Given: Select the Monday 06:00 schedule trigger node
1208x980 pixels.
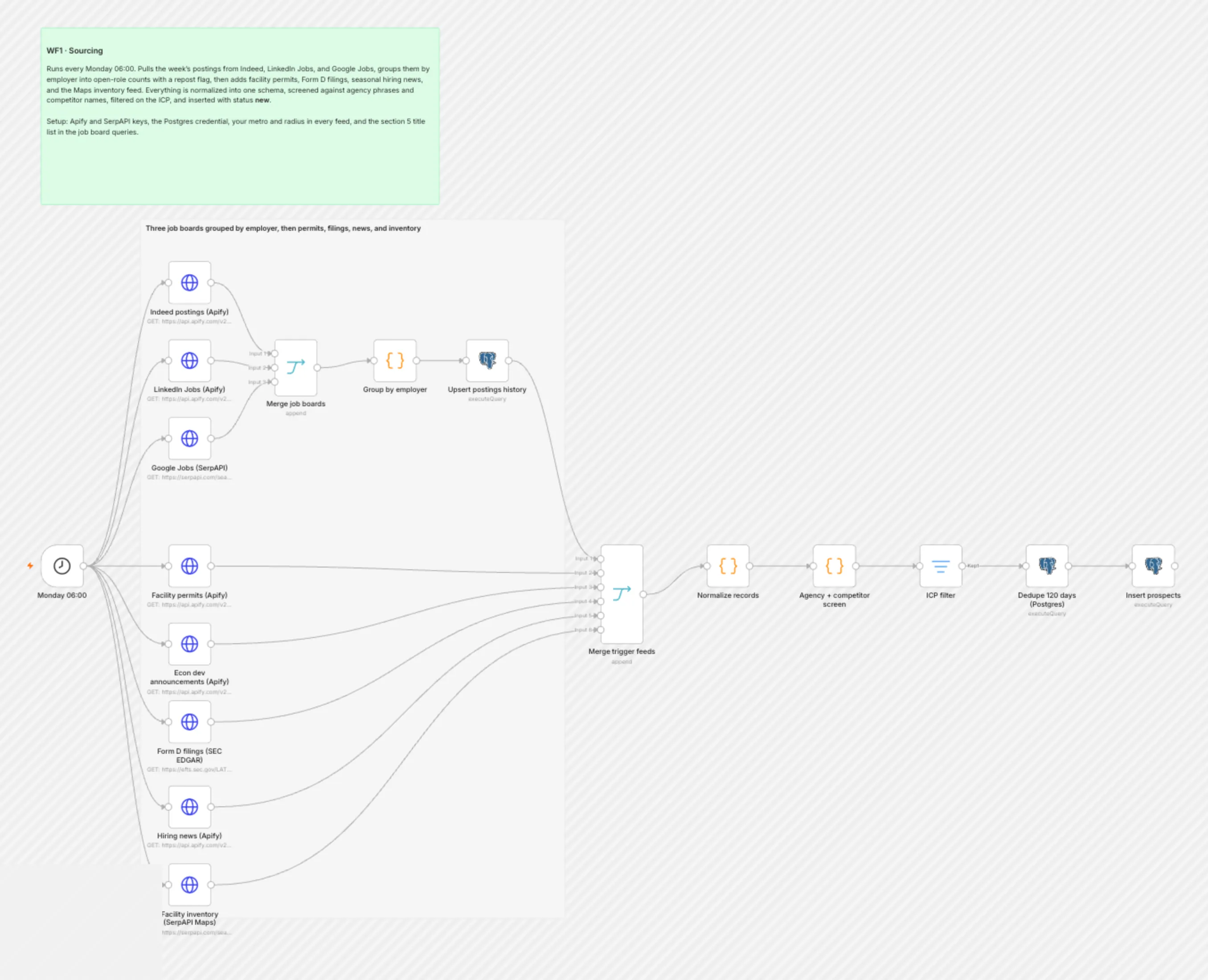Looking at the screenshot, I should click(x=62, y=566).
